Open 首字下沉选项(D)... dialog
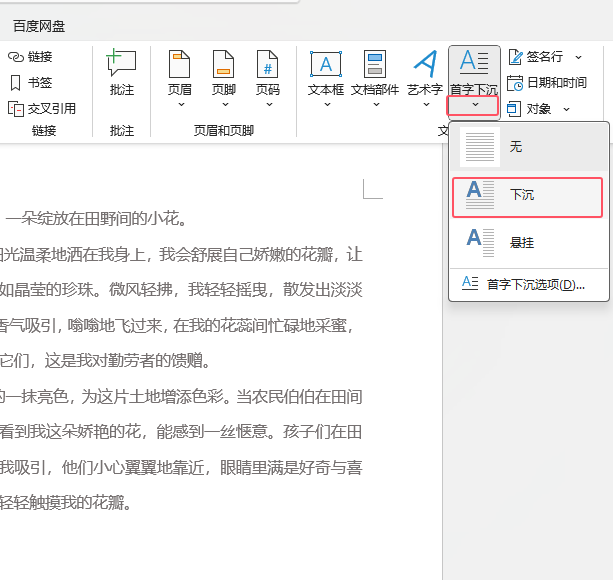 coord(529,284)
